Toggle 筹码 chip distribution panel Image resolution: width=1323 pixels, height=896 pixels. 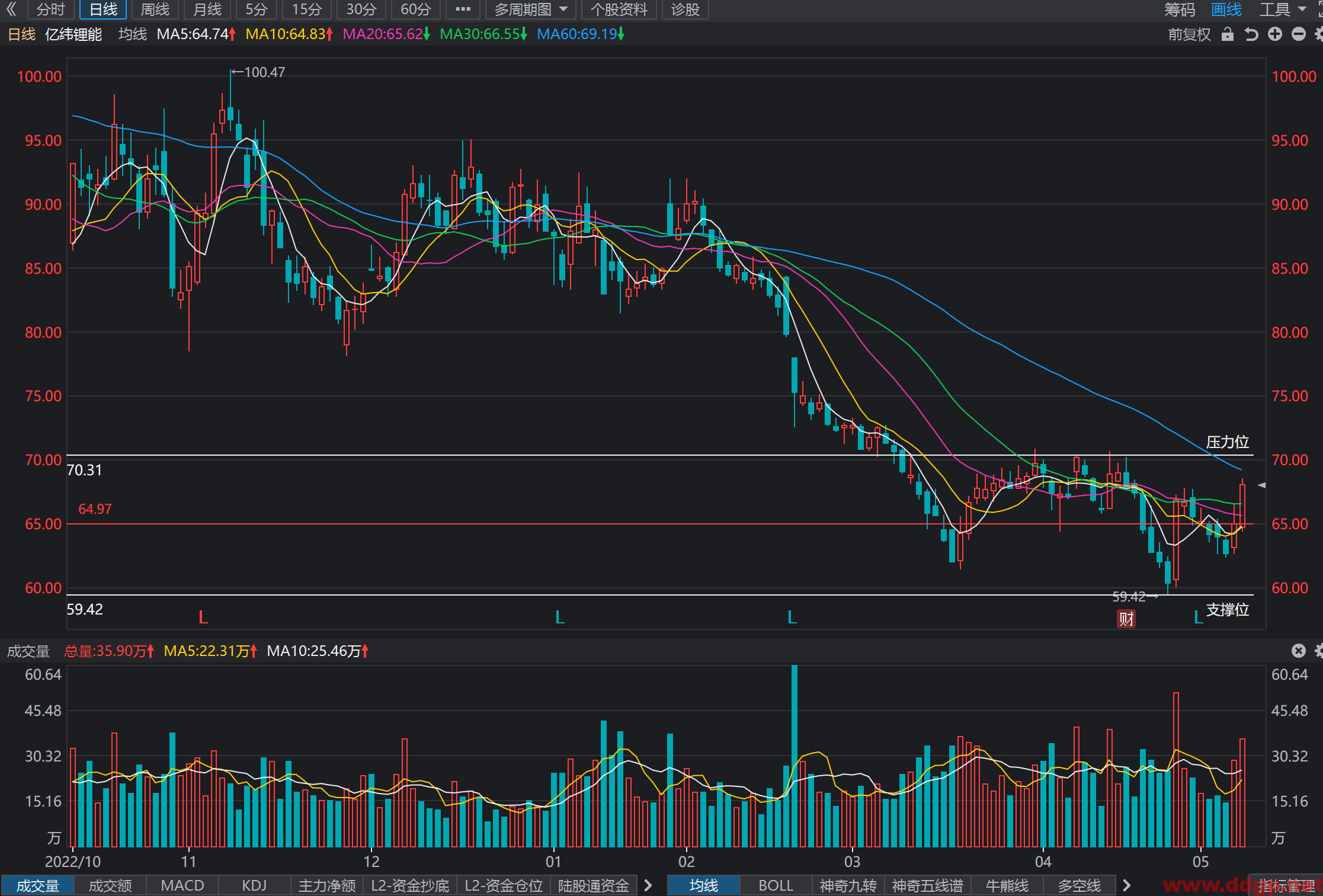coord(1180,9)
